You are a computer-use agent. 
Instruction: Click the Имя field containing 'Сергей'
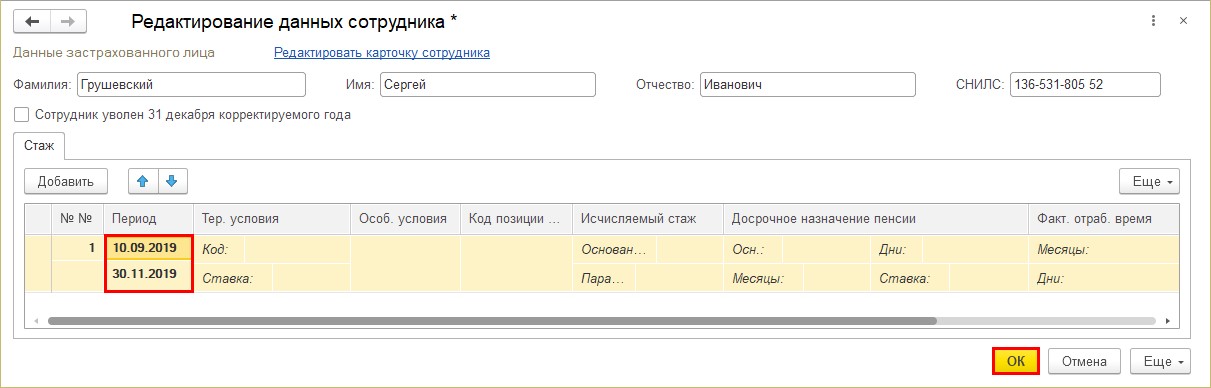tap(487, 85)
